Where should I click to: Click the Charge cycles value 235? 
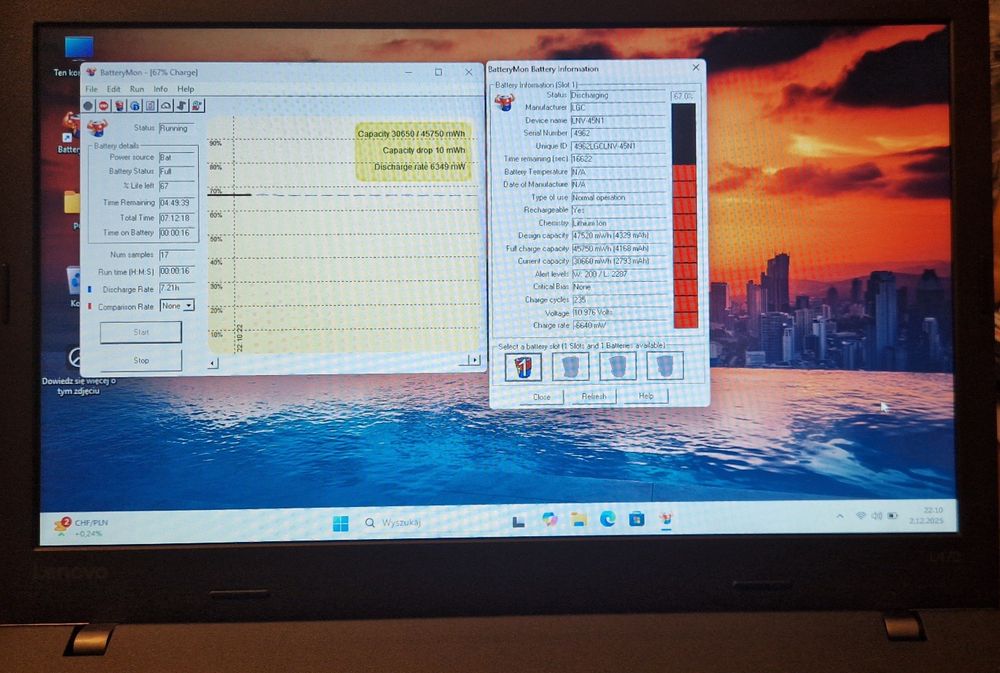click(x=619, y=299)
